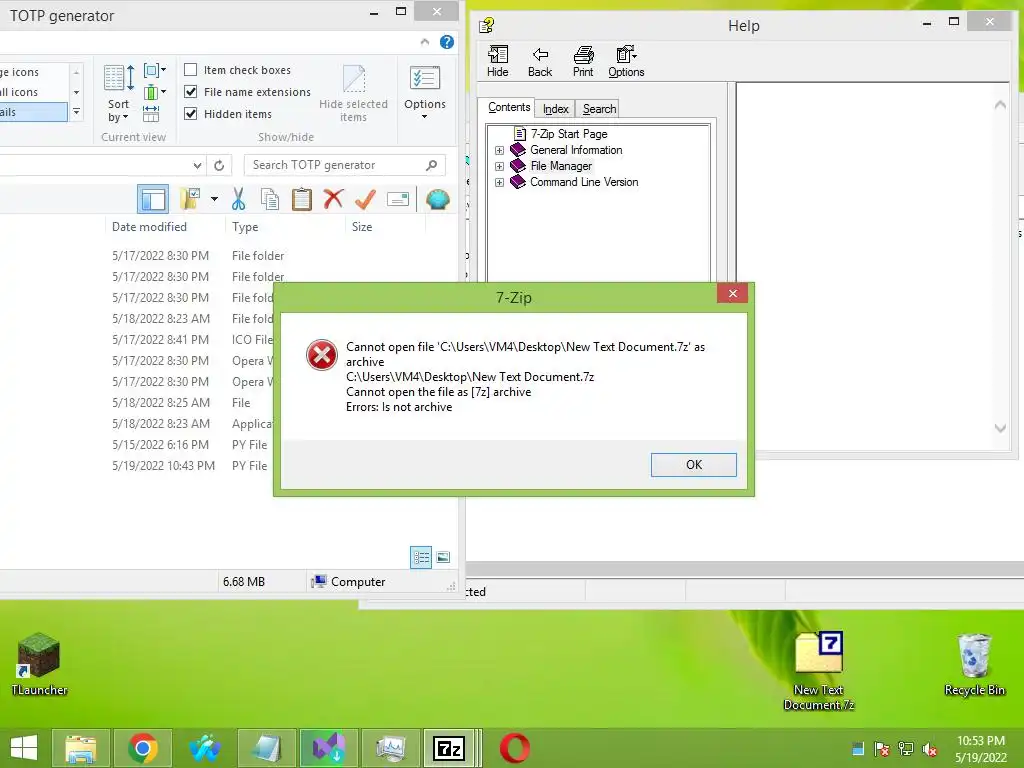Refresh the TOTP generator folder
Image resolution: width=1024 pixels, height=768 pixels.
coord(219,165)
